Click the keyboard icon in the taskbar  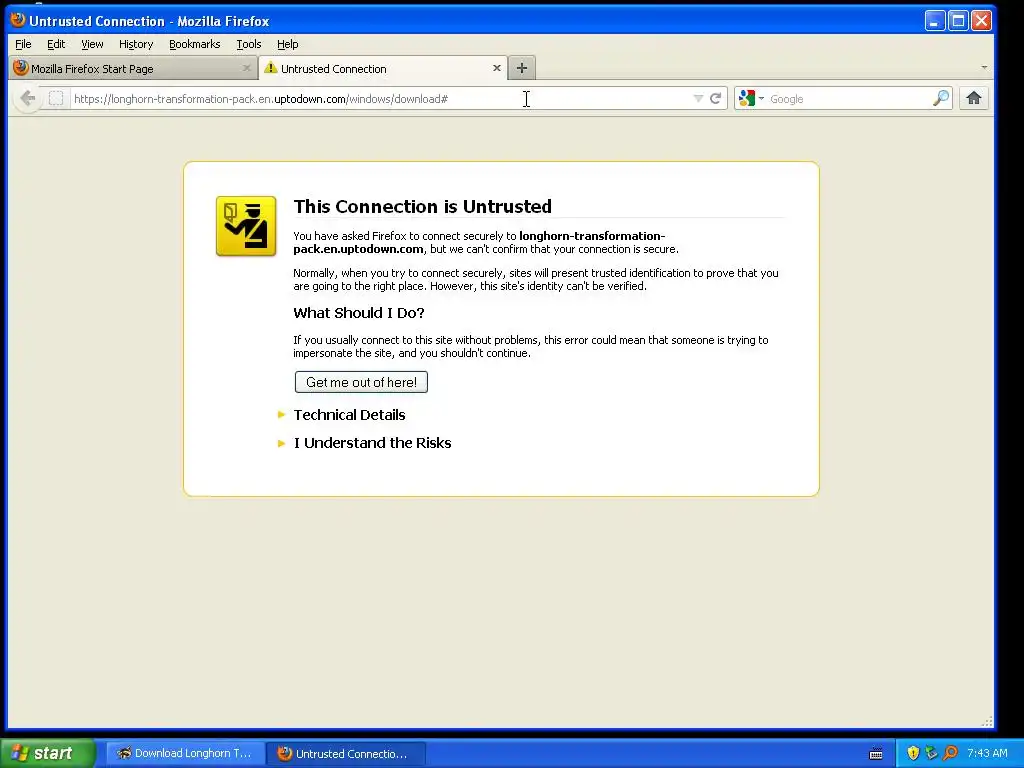[876, 754]
